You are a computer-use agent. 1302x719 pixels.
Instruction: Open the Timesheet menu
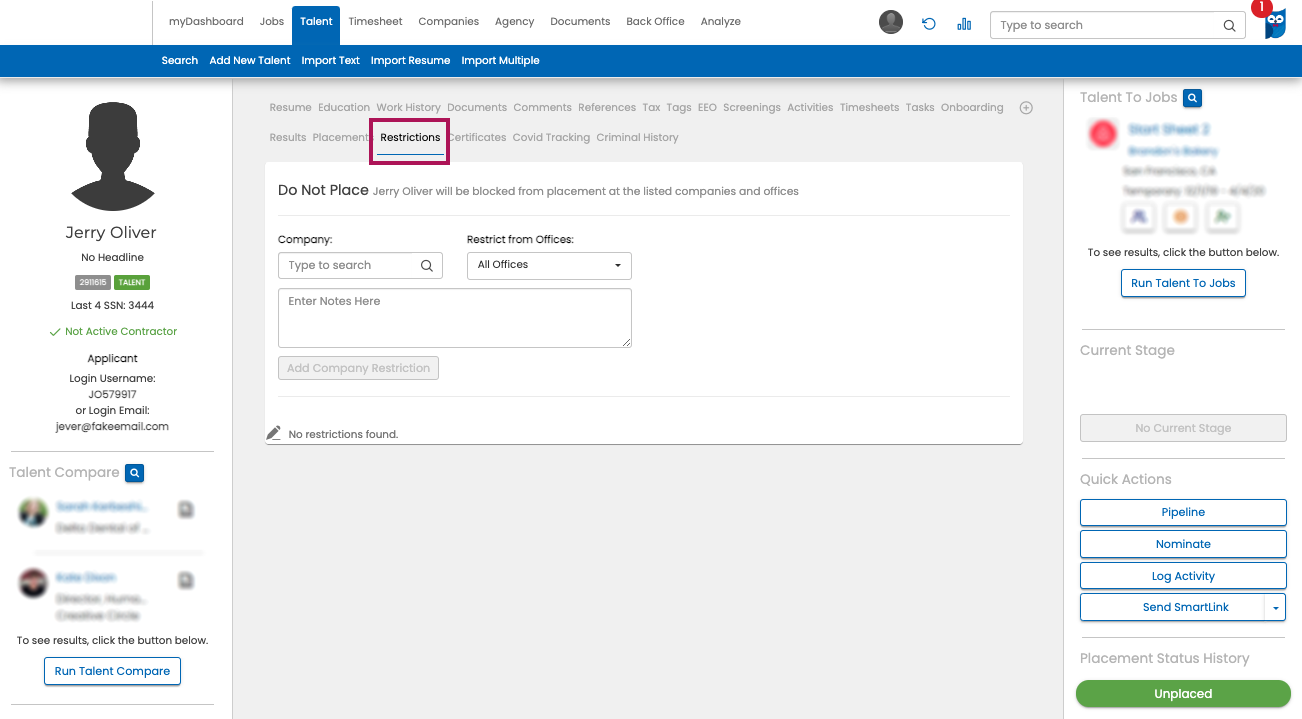coord(376,22)
